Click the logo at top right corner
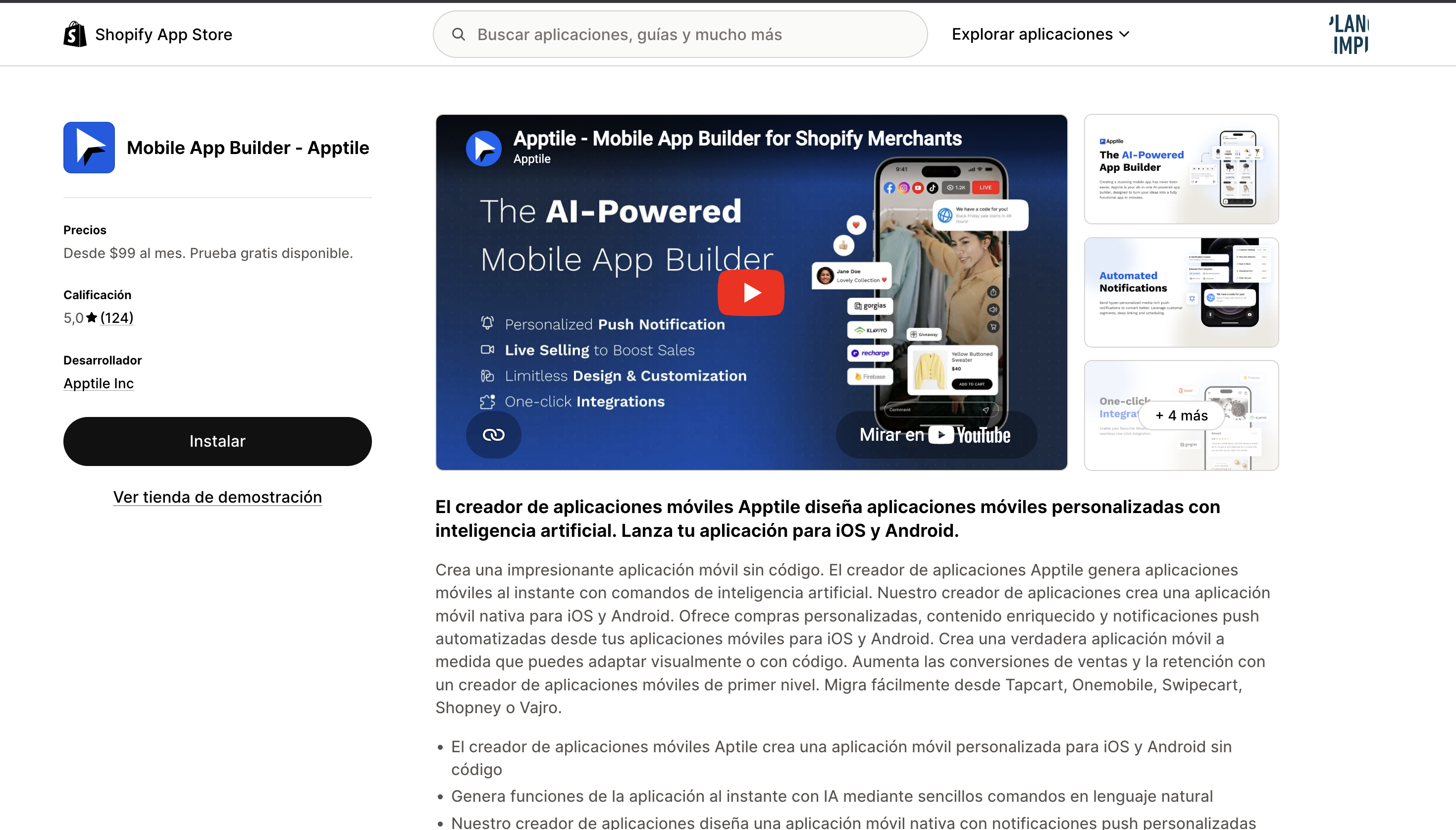The height and width of the screenshot is (830, 1456). 1349,34
